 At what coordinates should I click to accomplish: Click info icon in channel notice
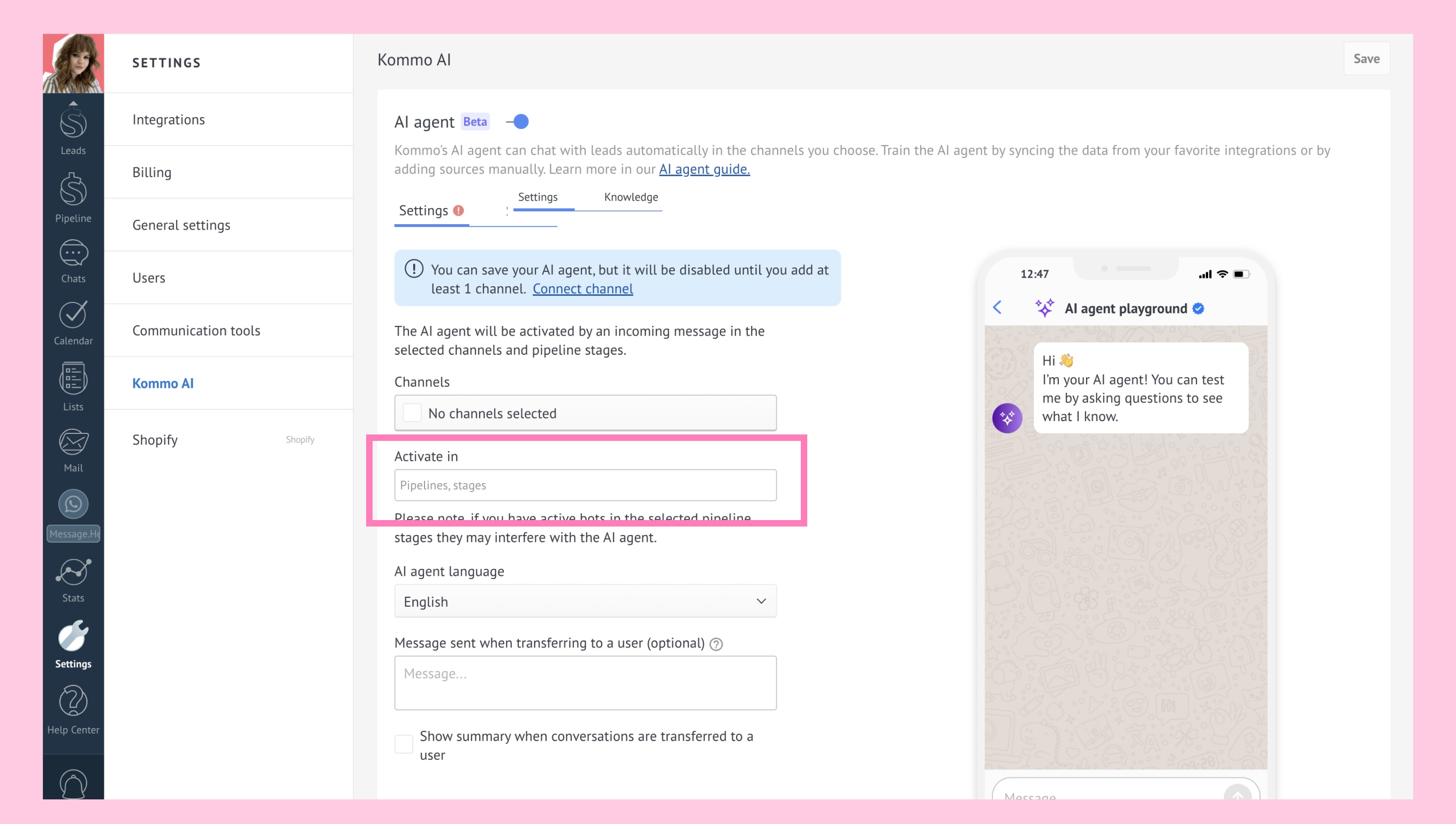click(x=414, y=269)
